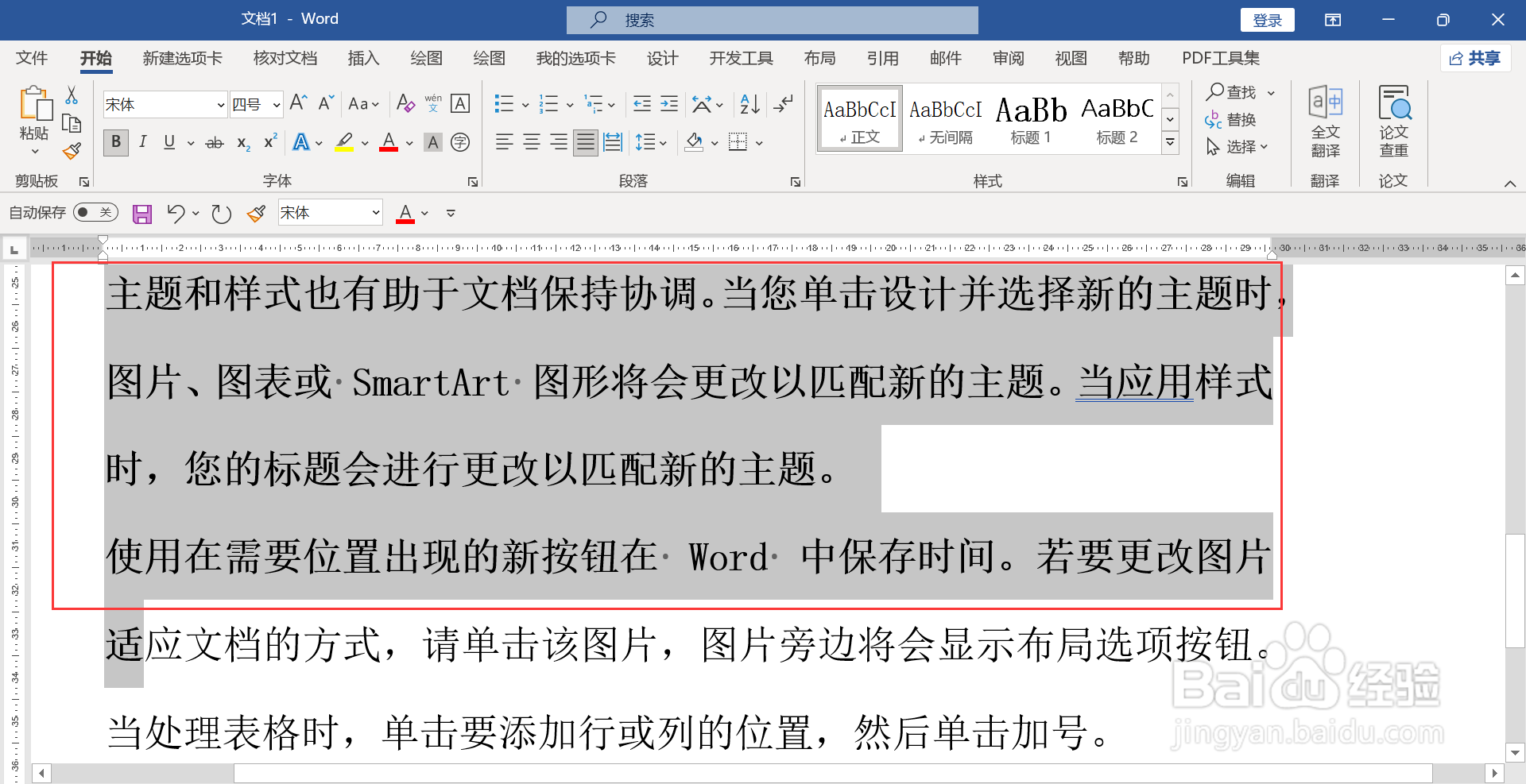
Task: Decrease paragraph indent
Action: [641, 103]
